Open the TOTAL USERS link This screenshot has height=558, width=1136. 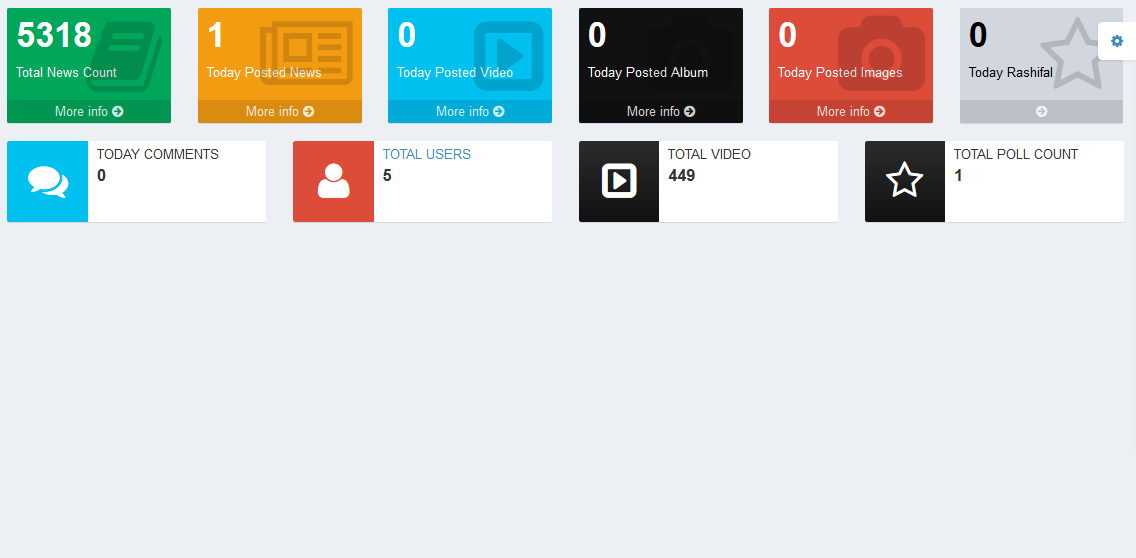coord(427,154)
